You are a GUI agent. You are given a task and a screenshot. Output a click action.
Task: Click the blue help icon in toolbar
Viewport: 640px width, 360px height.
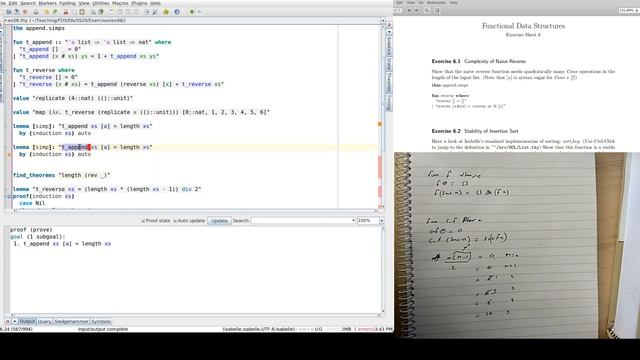click(177, 12)
